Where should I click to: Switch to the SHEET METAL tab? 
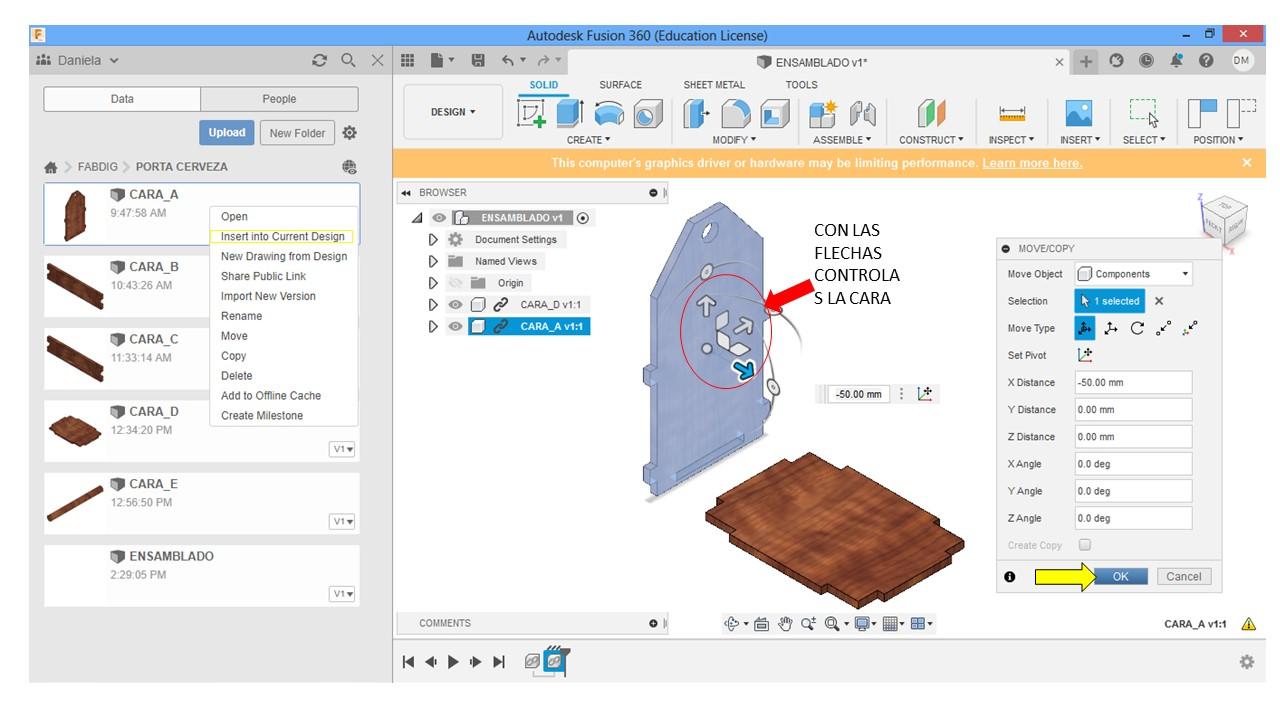(714, 85)
